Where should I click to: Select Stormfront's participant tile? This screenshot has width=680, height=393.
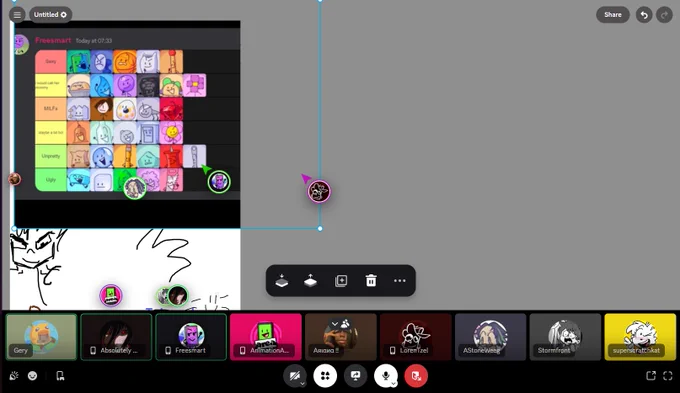tap(565, 337)
